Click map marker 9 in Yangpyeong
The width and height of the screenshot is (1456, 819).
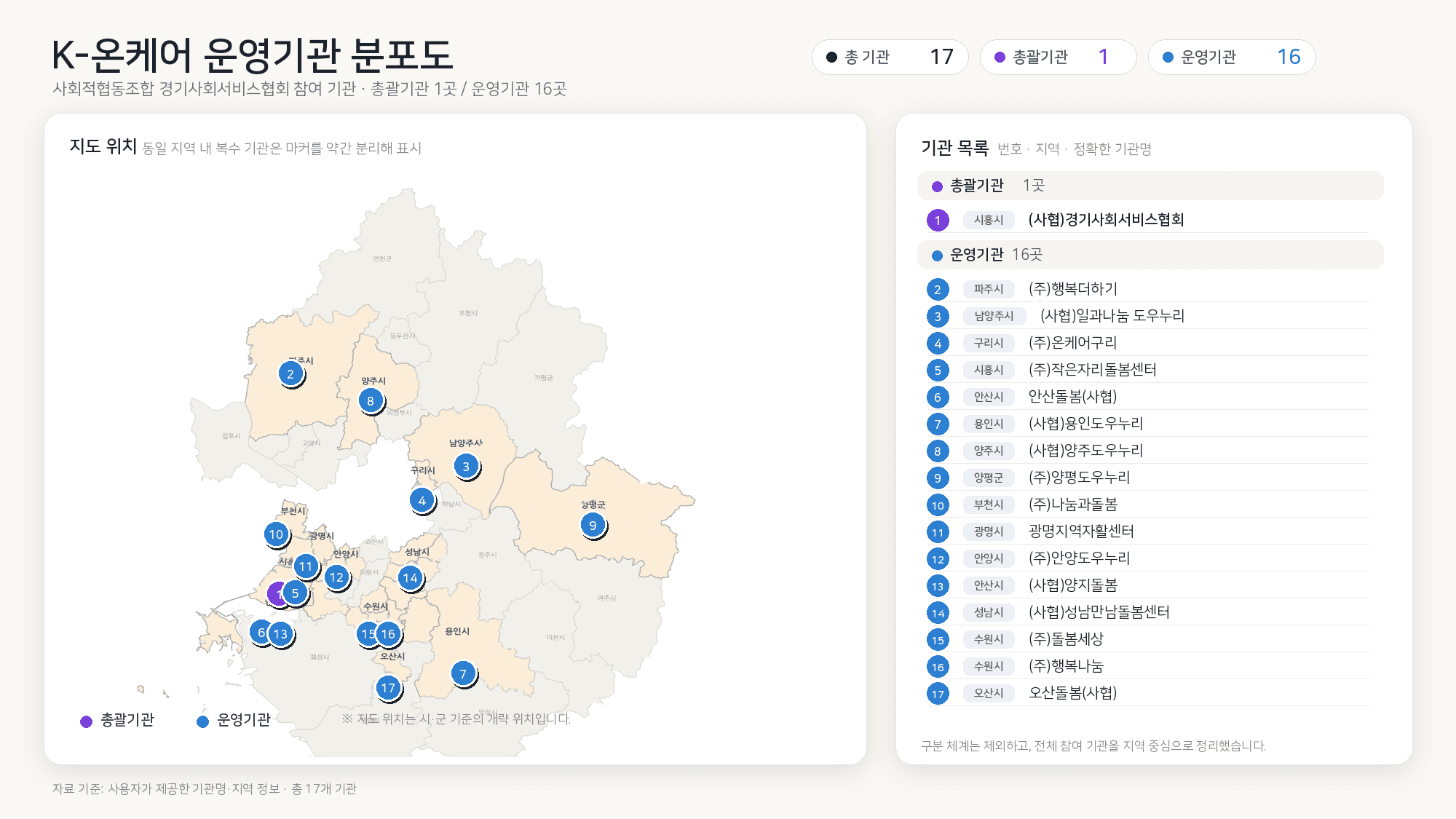click(593, 525)
